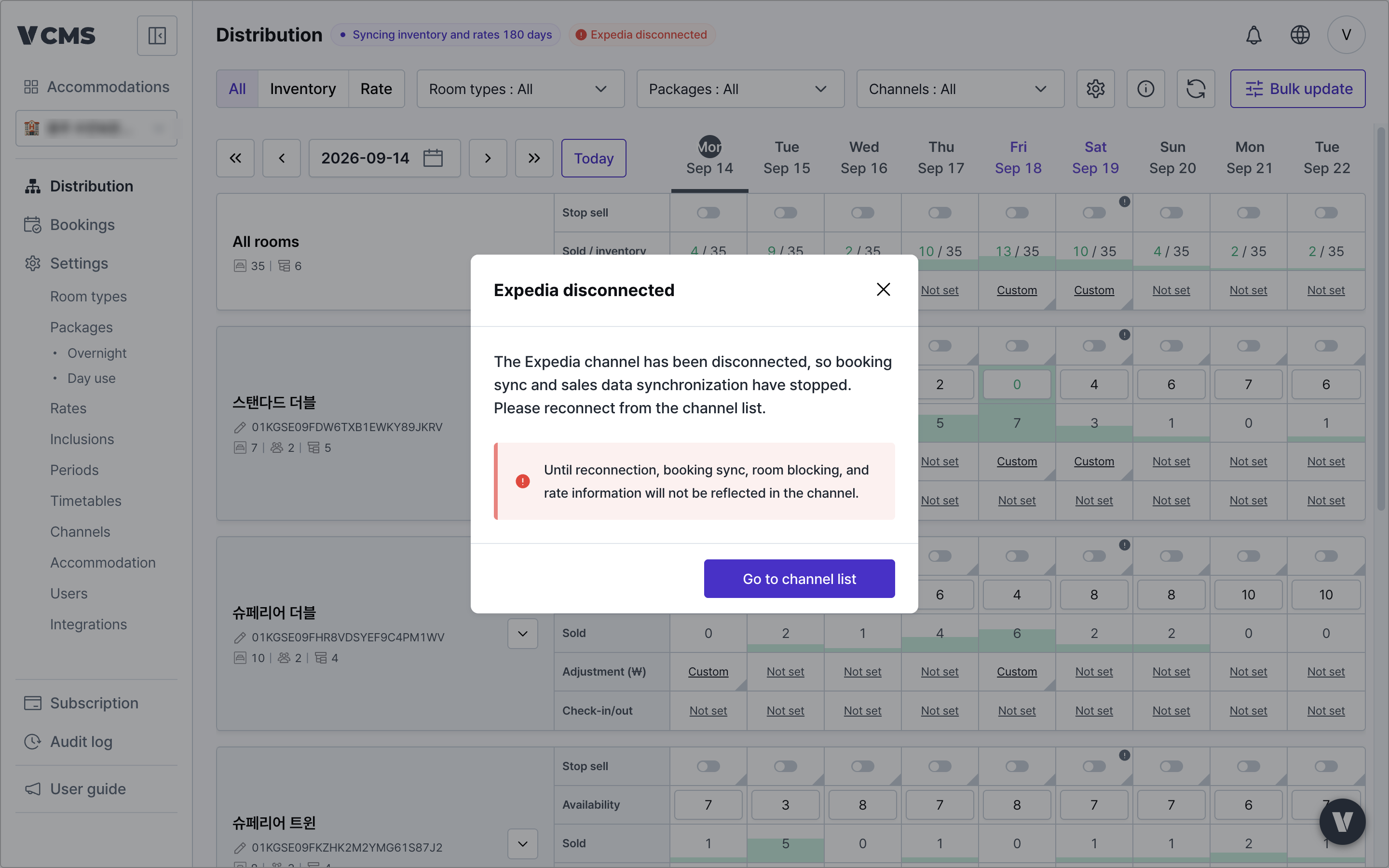Open the Integrations settings page

88,624
